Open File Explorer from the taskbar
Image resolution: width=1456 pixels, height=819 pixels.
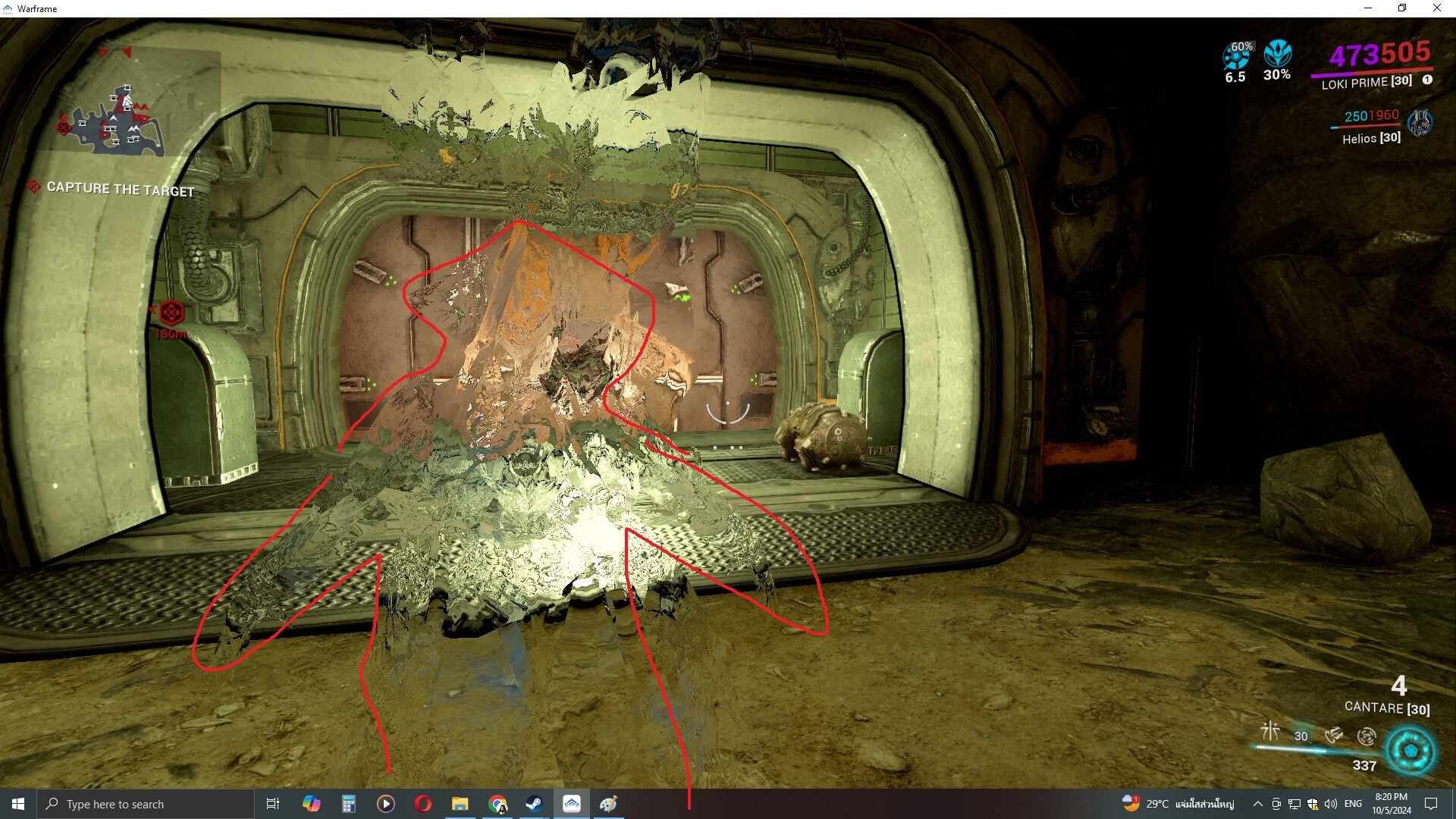click(x=461, y=803)
